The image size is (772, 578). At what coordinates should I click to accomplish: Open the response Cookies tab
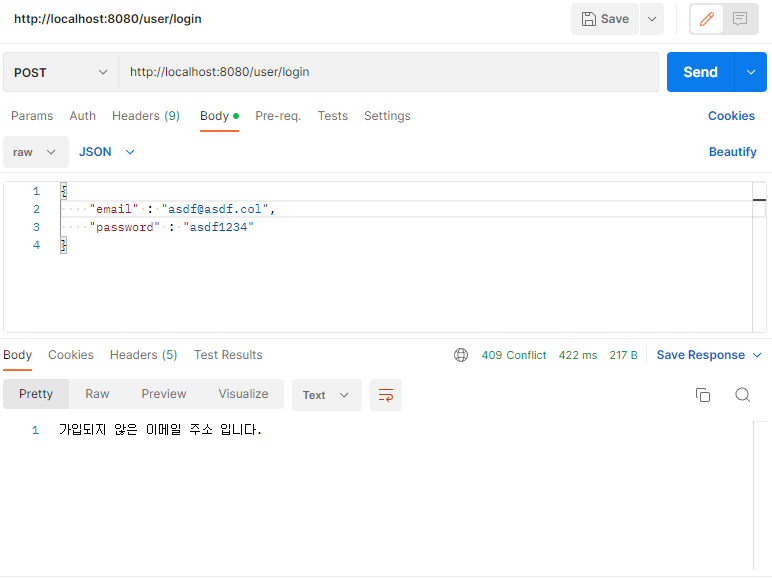[x=71, y=355]
